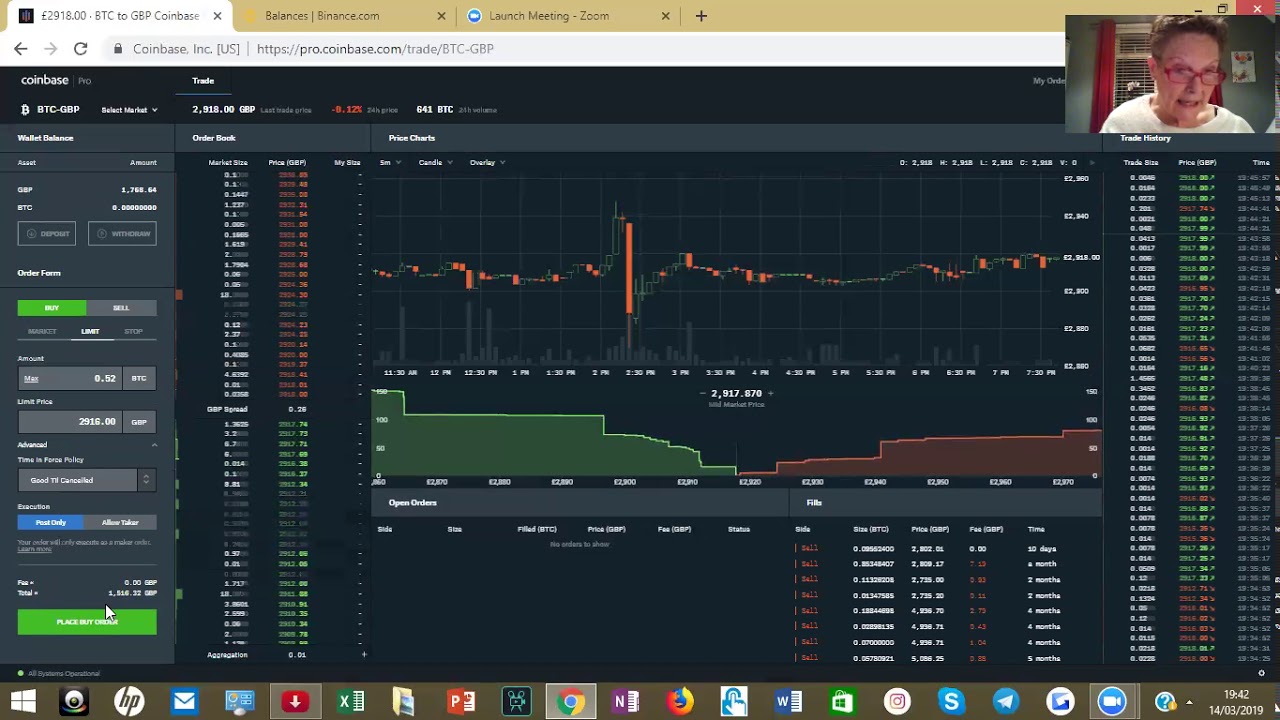Viewport: 1280px width, 720px height.
Task: Open the 5m timeframe dropdown
Action: coord(388,162)
